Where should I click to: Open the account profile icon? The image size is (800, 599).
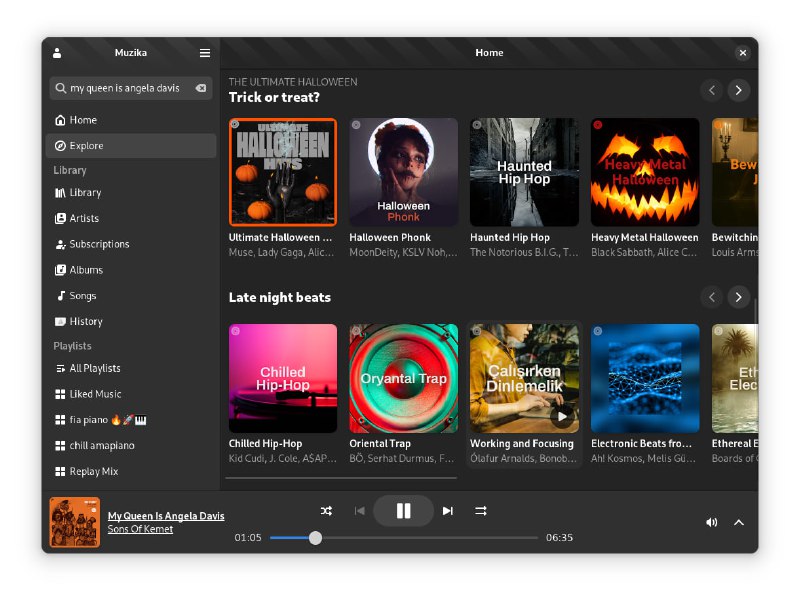point(57,53)
